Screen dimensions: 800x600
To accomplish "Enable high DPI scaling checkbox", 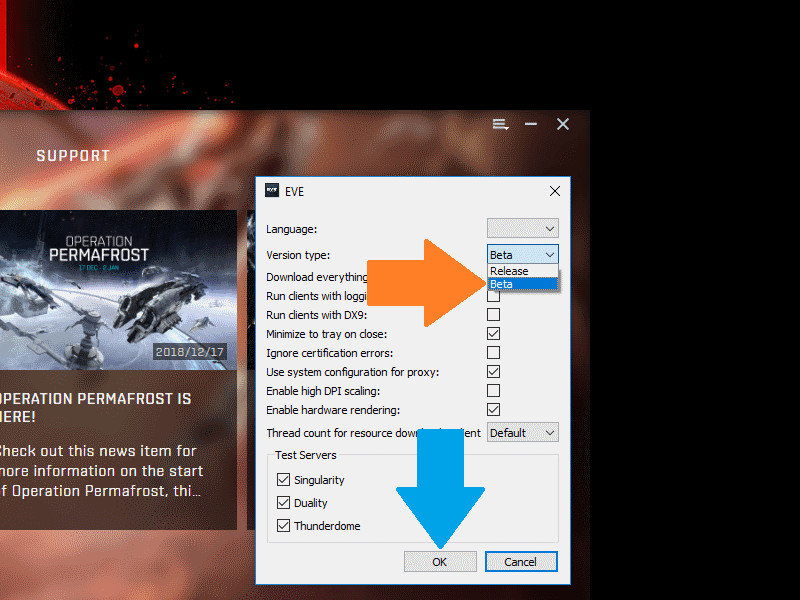I will coord(493,390).
